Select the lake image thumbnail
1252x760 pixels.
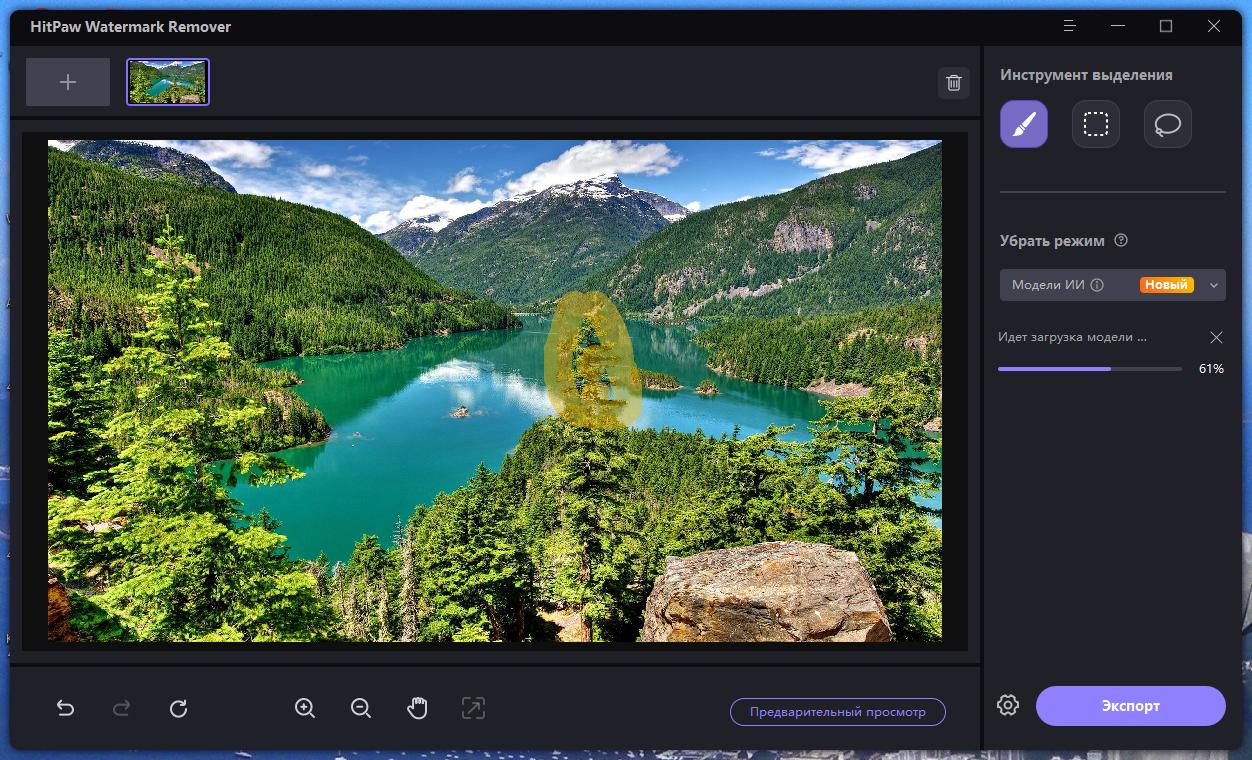tap(168, 82)
